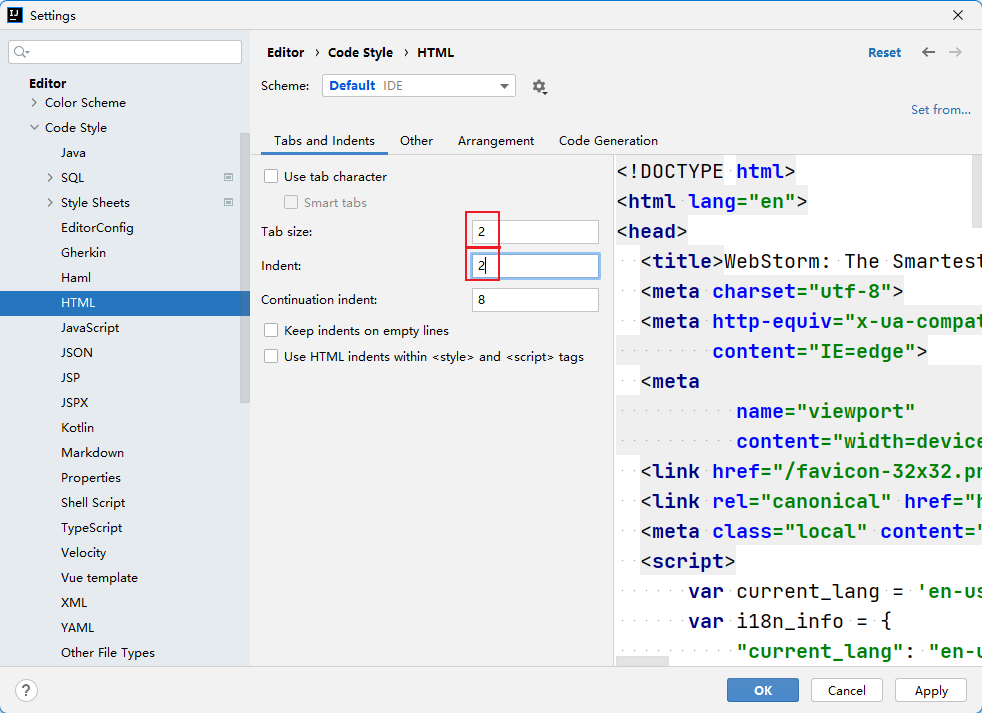Select Markdown in the settings tree
This screenshot has width=982, height=713.
[x=92, y=453]
